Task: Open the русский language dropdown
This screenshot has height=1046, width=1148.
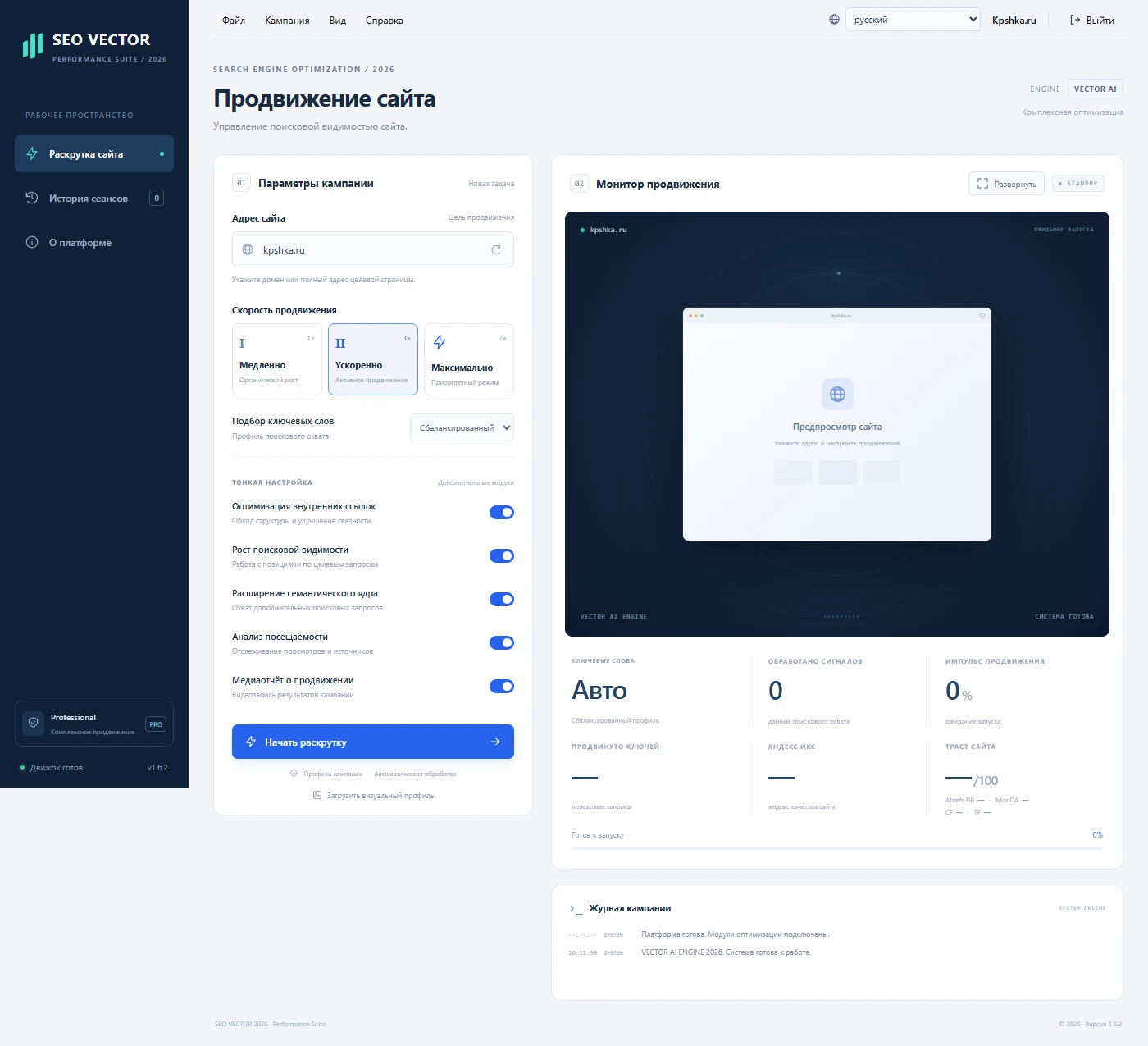Action: click(913, 20)
